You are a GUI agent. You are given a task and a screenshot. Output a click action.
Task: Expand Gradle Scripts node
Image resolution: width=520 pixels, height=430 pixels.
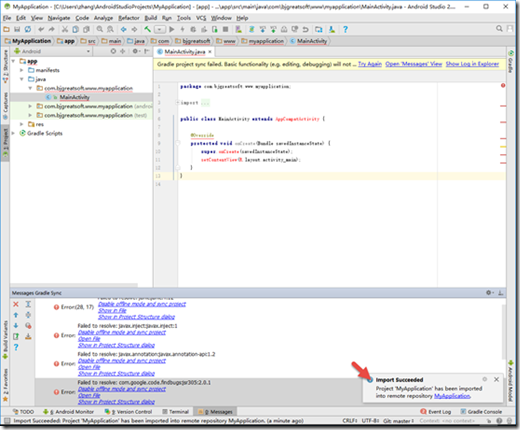(13, 133)
